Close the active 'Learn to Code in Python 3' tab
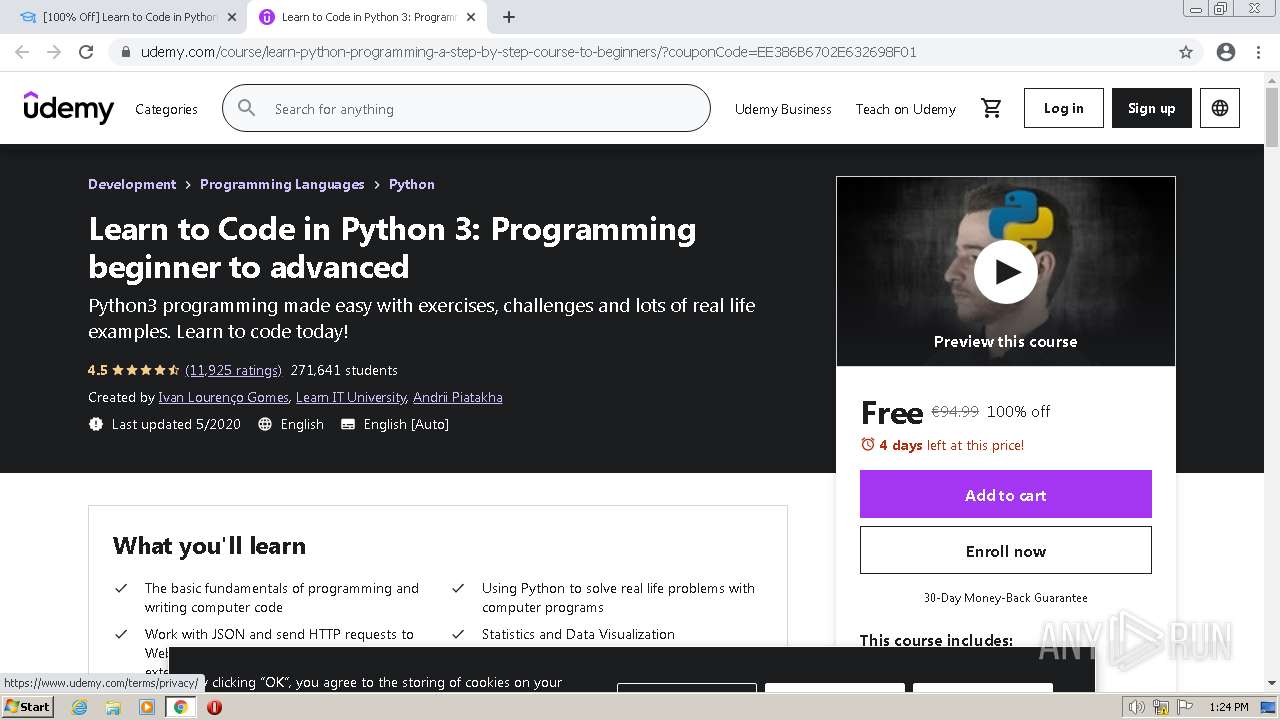Screen dimensions: 1280x720 [x=471, y=17]
